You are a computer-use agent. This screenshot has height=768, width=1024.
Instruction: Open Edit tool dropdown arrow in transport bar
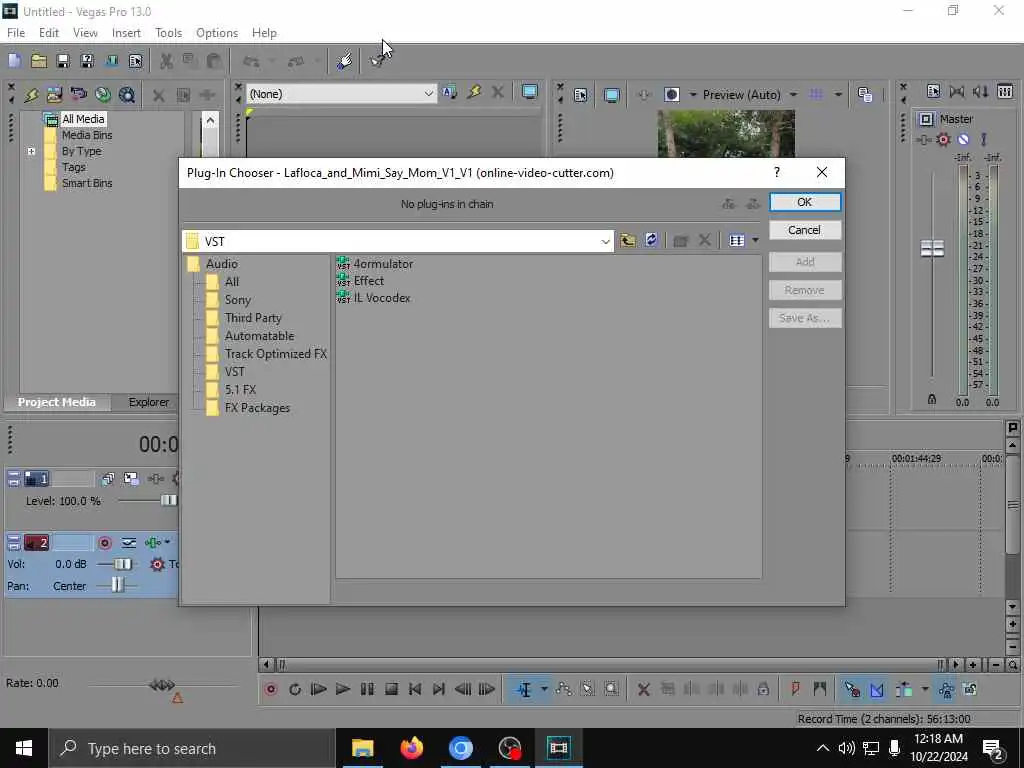(543, 689)
